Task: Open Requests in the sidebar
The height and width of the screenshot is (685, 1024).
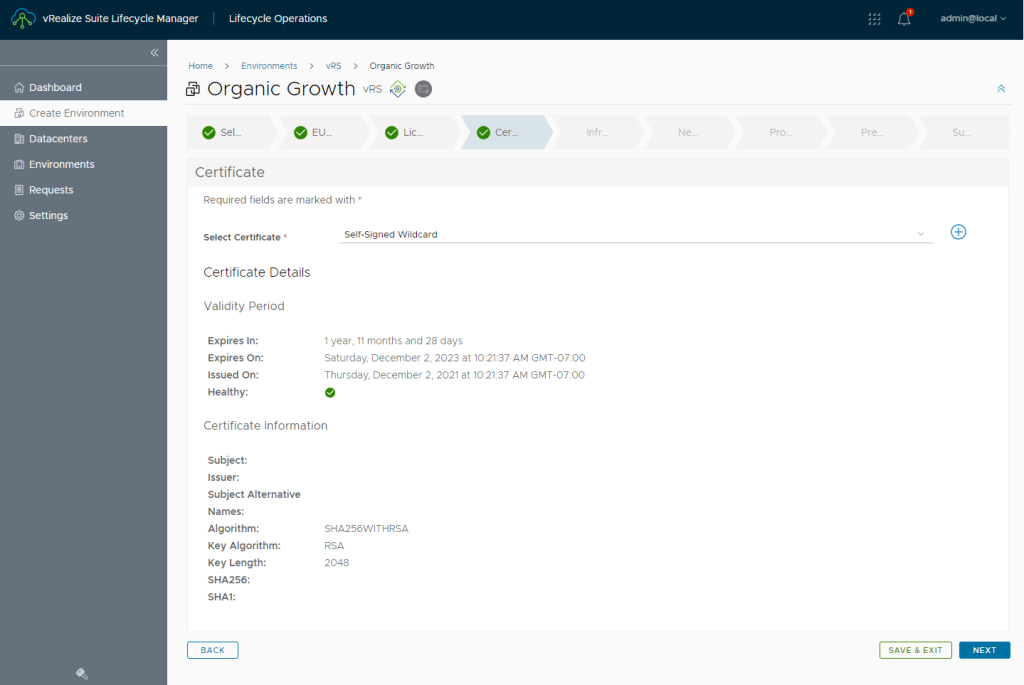Action: tap(84, 190)
